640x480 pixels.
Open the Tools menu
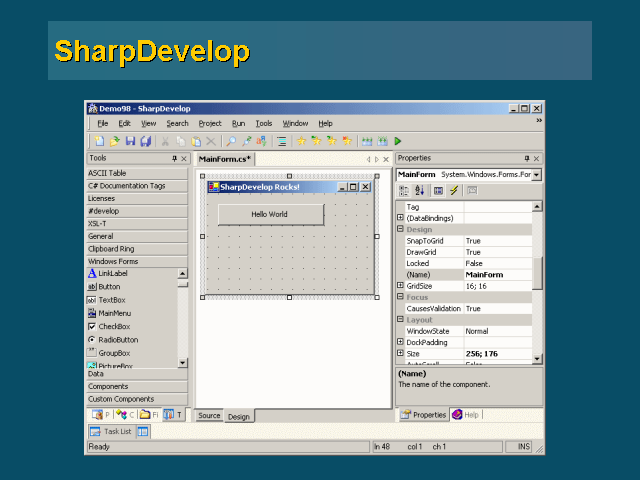coord(264,123)
